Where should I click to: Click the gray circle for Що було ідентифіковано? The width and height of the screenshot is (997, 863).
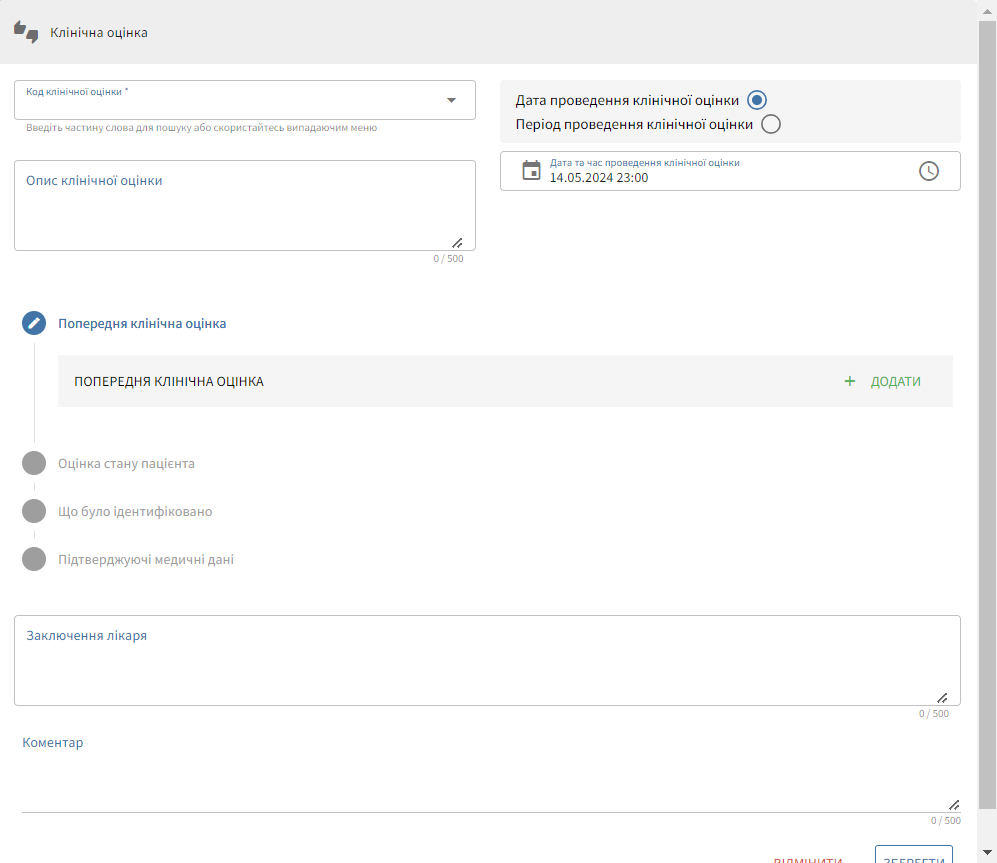pos(34,511)
